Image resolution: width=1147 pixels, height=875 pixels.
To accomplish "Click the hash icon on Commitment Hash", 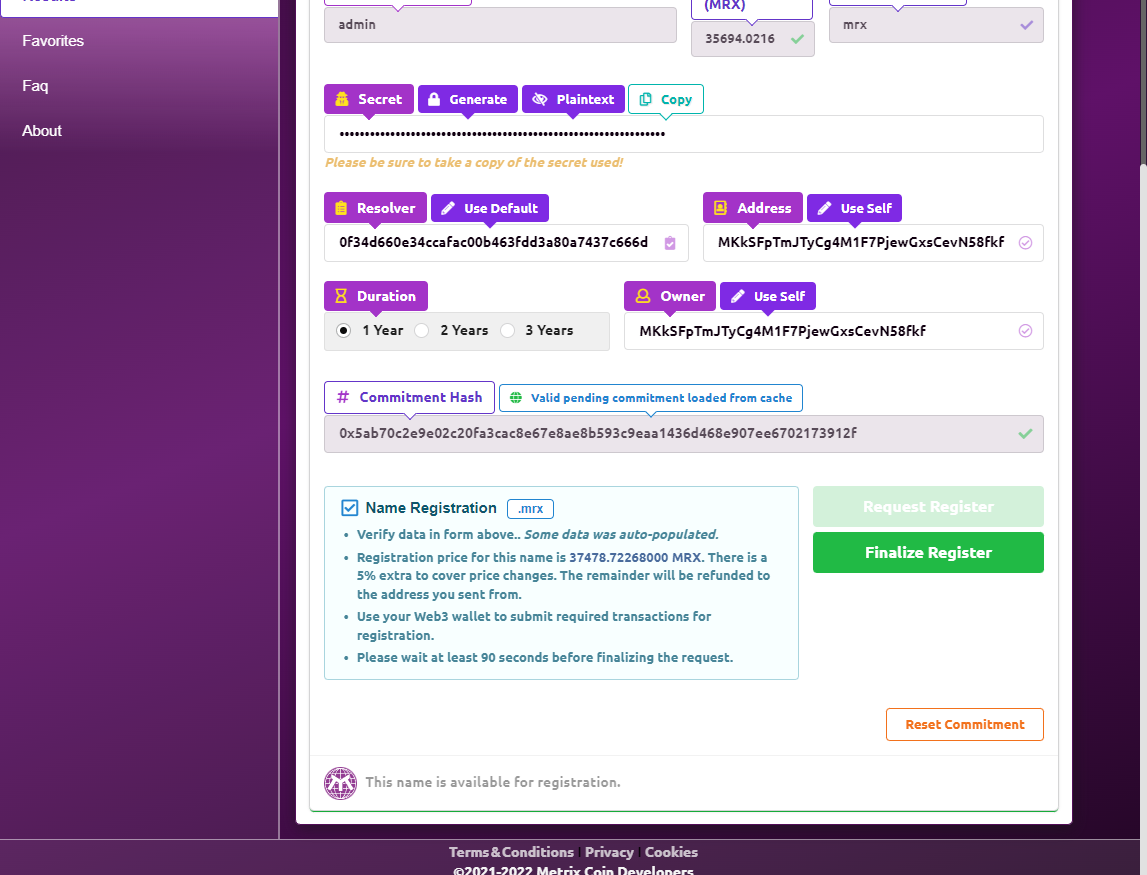I will [342, 397].
